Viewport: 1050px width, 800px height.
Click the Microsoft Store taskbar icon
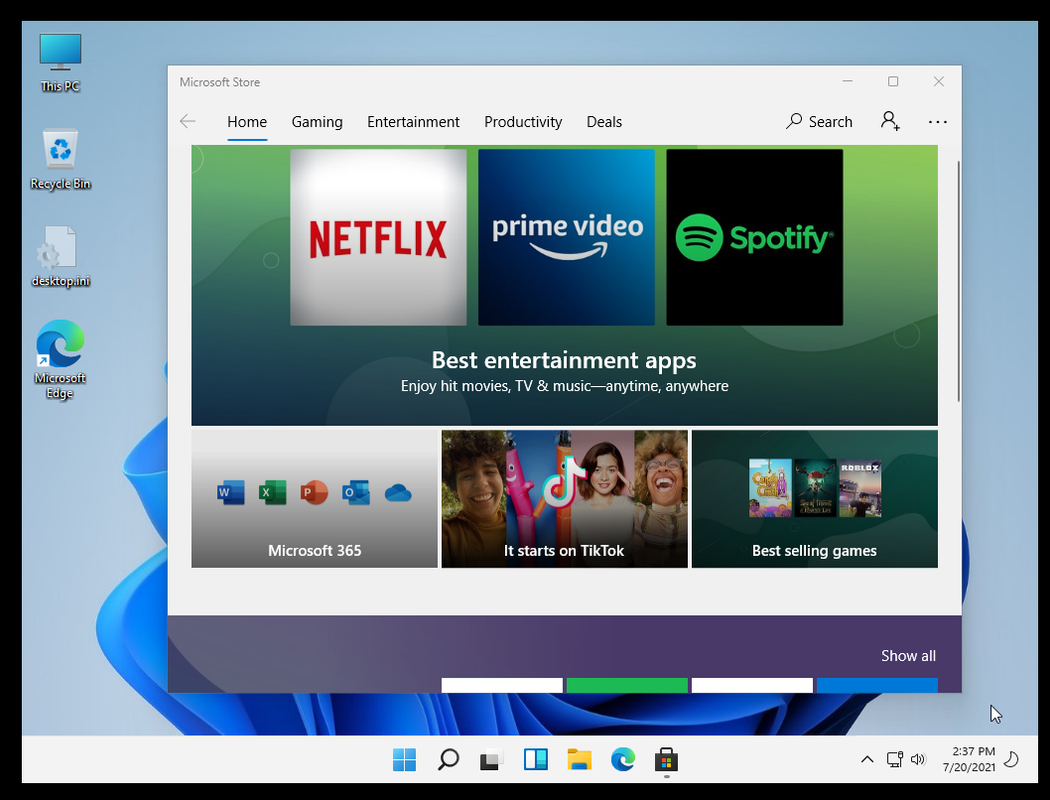(666, 760)
